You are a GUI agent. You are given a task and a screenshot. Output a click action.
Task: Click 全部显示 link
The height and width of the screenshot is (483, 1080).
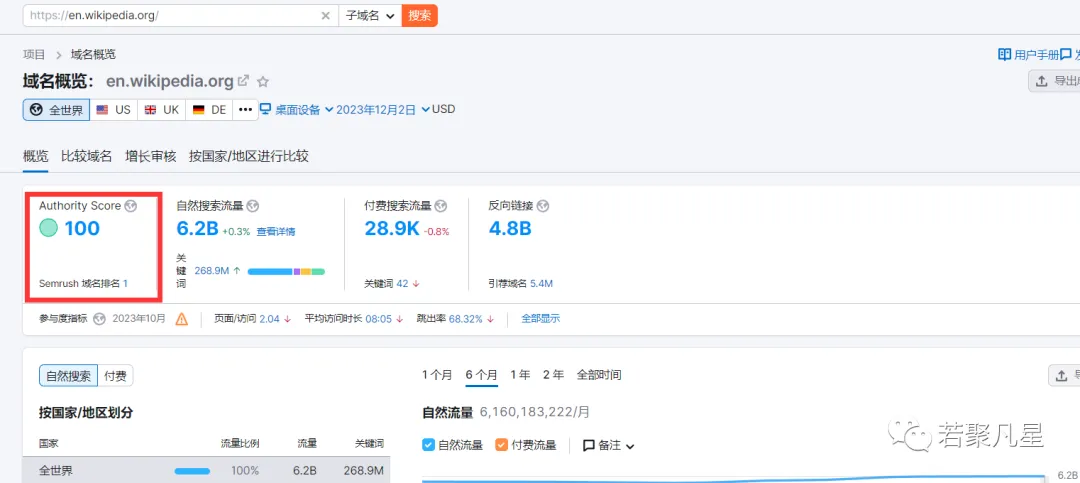pyautogui.click(x=541, y=318)
